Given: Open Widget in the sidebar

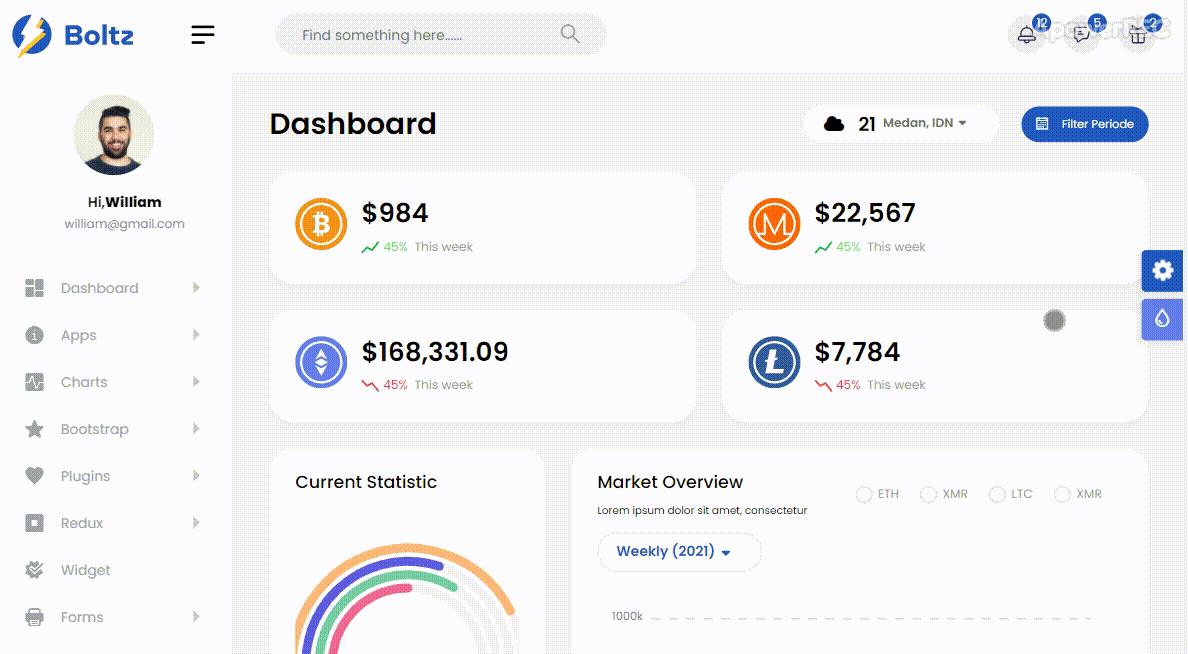Looking at the screenshot, I should tap(86, 570).
